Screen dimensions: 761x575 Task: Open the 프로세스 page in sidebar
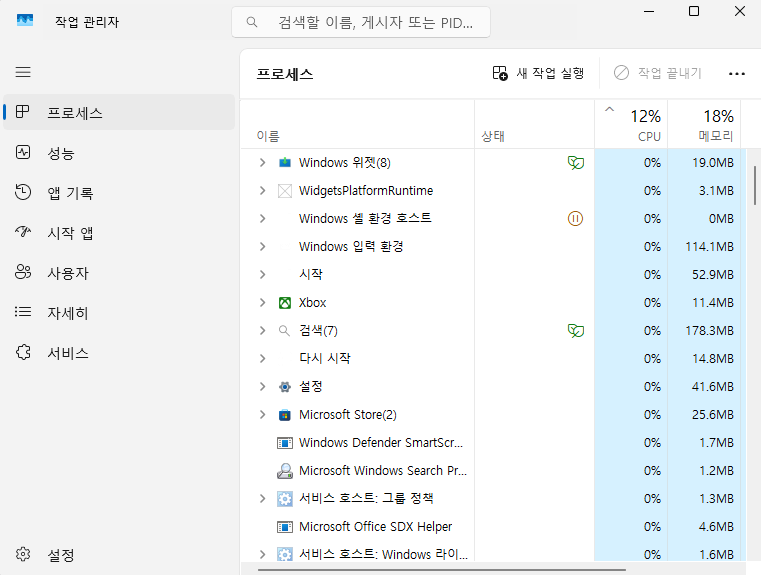coord(119,112)
